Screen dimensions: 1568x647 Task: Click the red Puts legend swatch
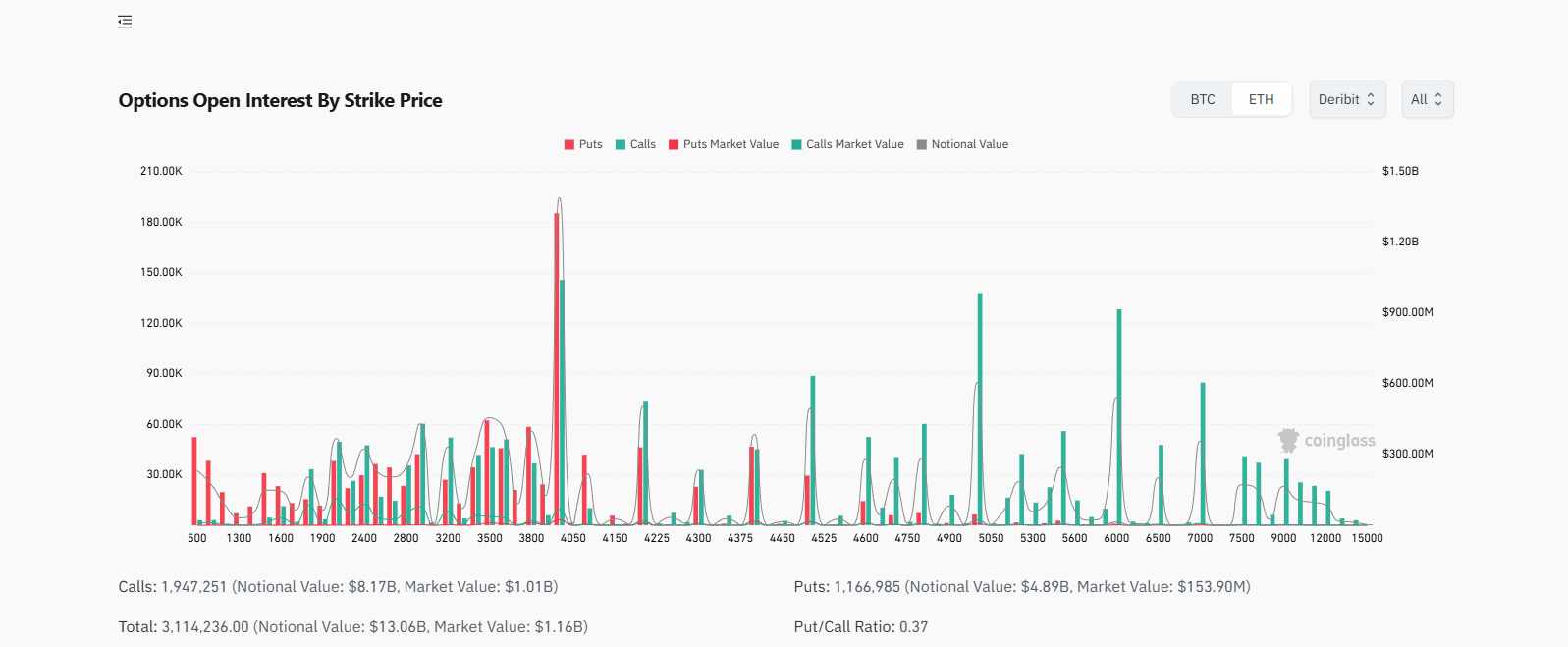569,144
